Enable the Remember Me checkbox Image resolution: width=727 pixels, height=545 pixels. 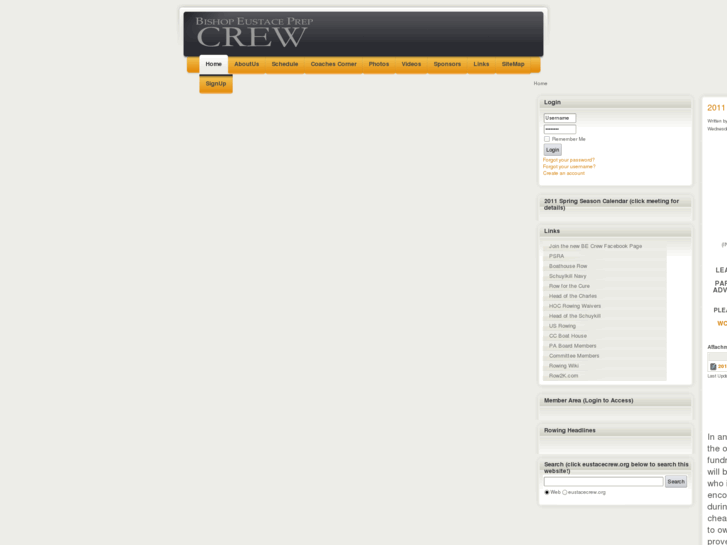coord(547,139)
